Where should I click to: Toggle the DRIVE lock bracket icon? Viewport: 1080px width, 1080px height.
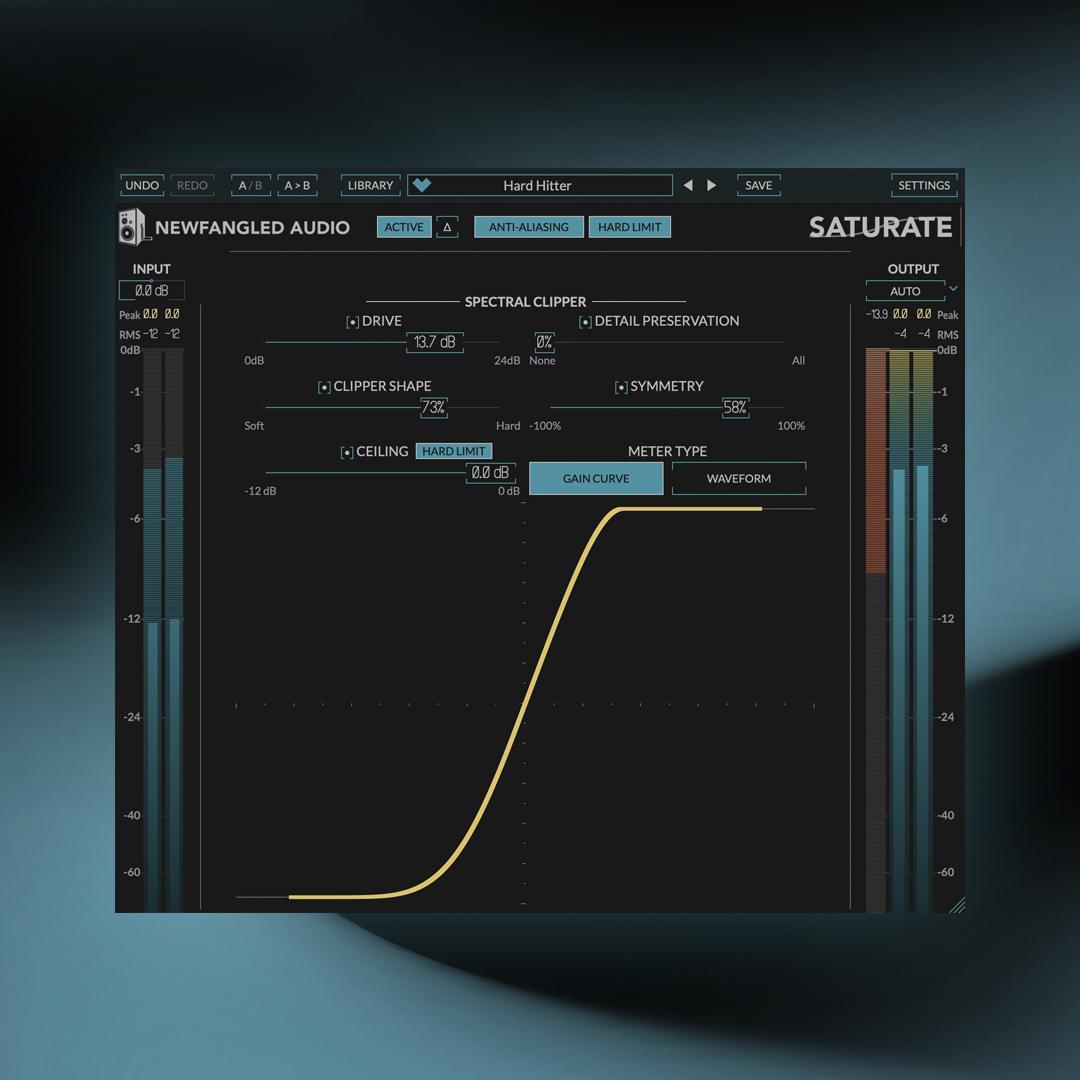coord(352,322)
